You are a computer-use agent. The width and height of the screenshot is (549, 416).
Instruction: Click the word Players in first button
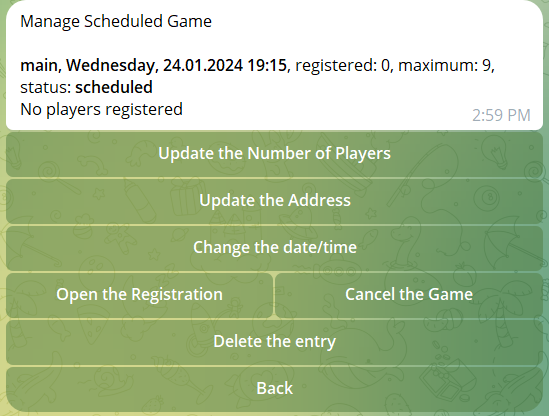[363, 154]
